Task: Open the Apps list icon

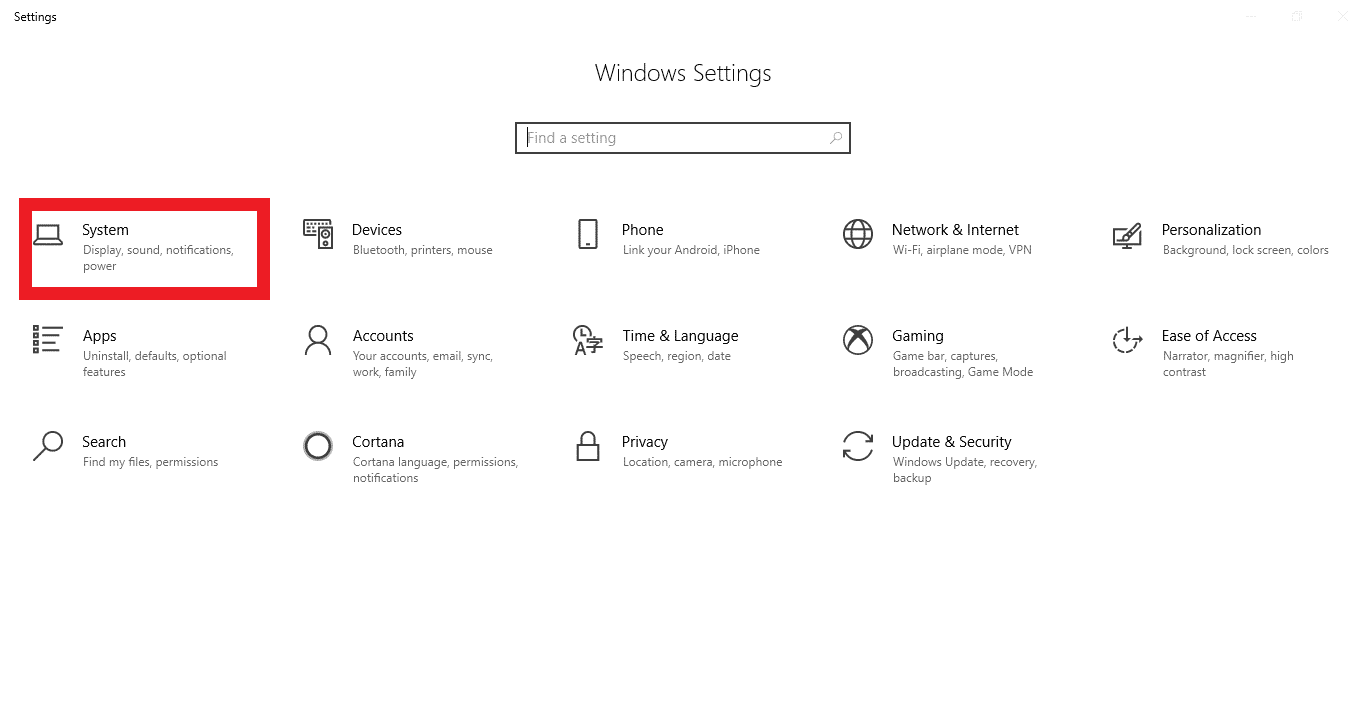Action: click(47, 339)
